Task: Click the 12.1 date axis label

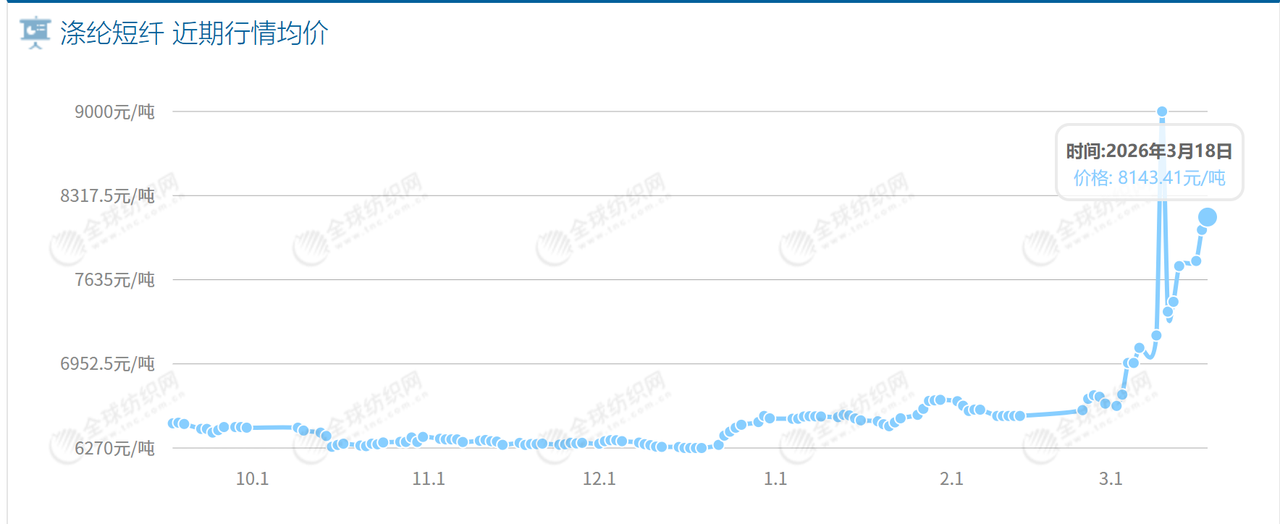Action: click(598, 479)
